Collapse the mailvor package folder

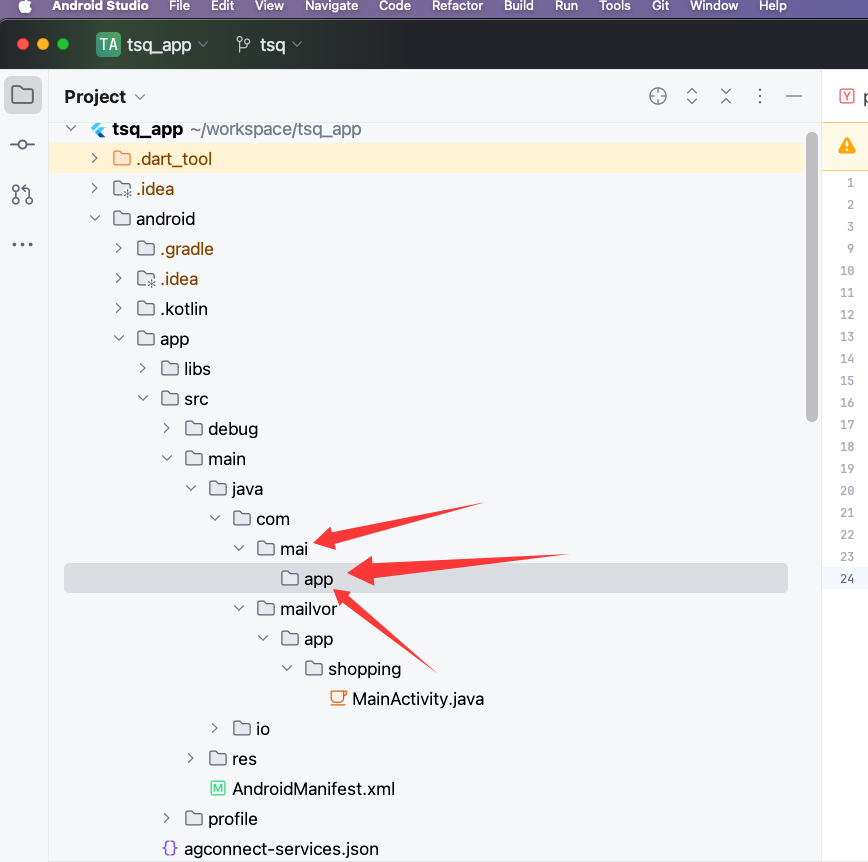pos(239,609)
